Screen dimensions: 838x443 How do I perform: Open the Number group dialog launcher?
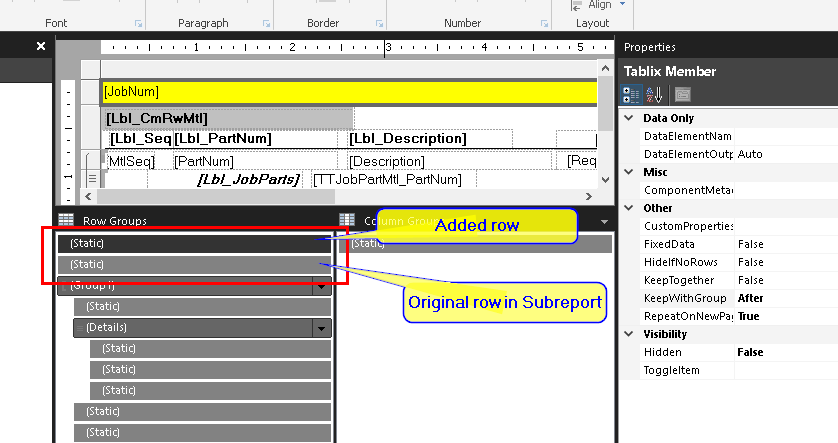pyautogui.click(x=544, y=24)
